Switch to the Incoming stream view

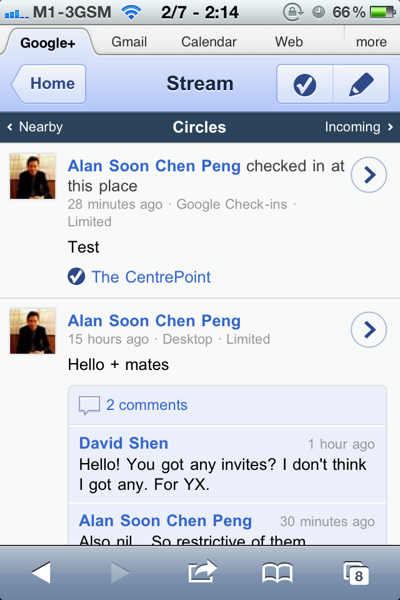(x=359, y=127)
